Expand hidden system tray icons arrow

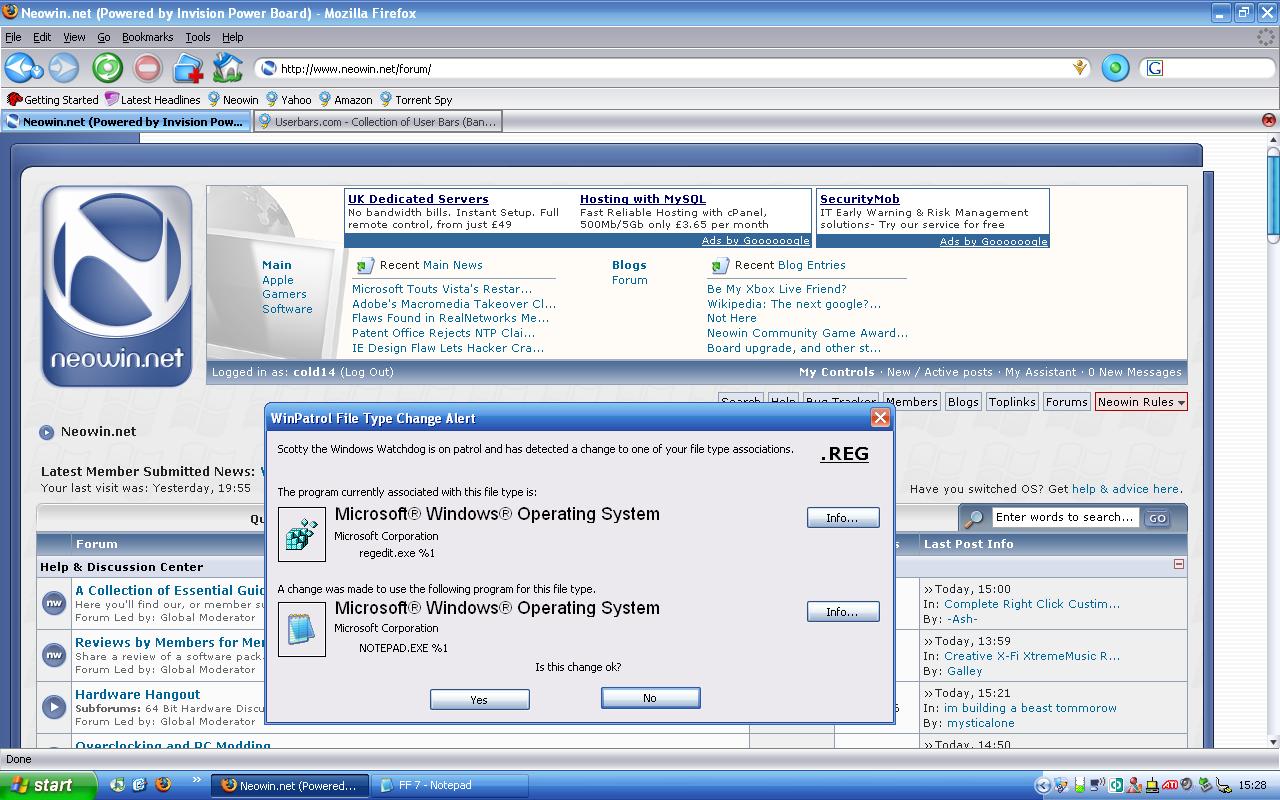click(1043, 785)
